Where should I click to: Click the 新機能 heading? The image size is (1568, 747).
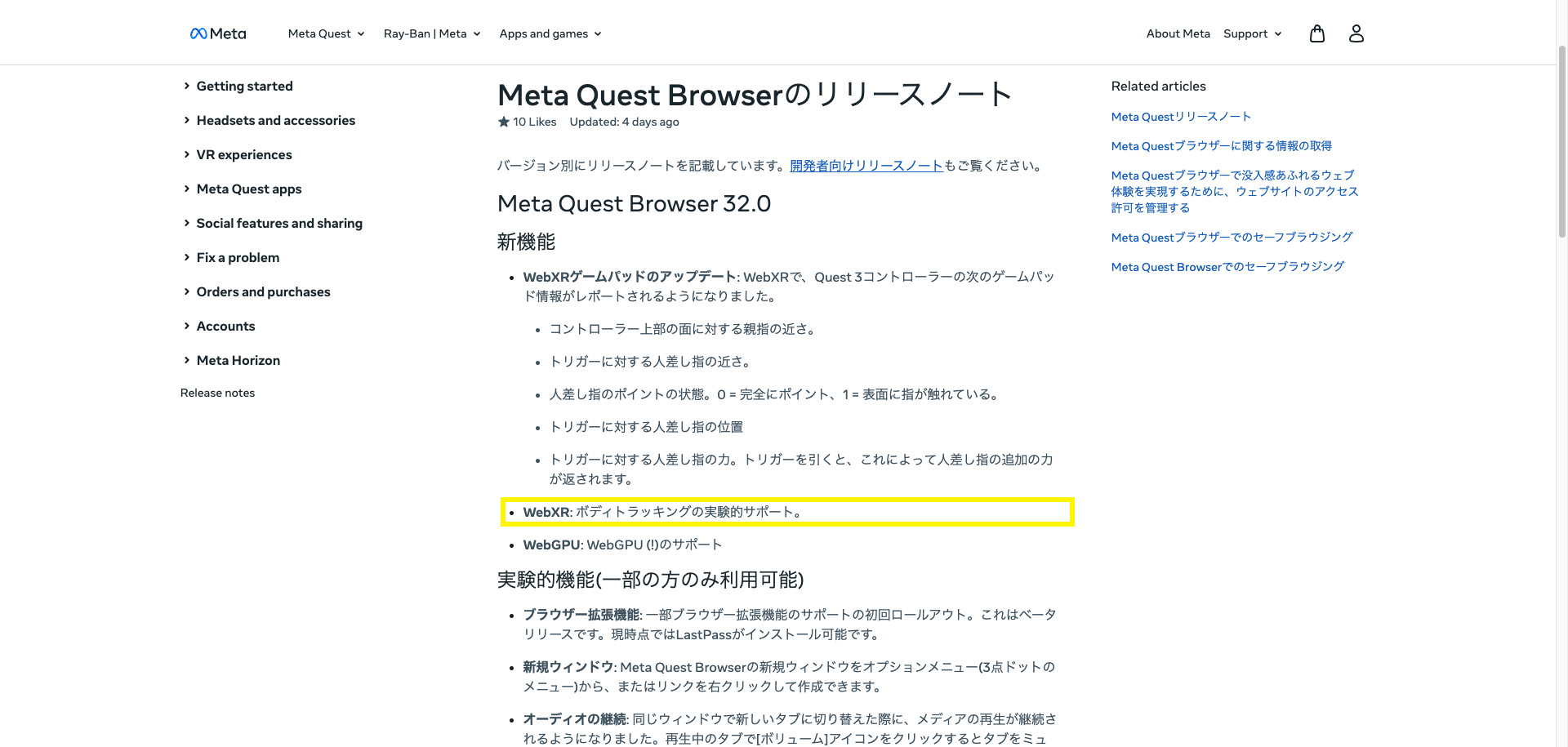point(526,242)
